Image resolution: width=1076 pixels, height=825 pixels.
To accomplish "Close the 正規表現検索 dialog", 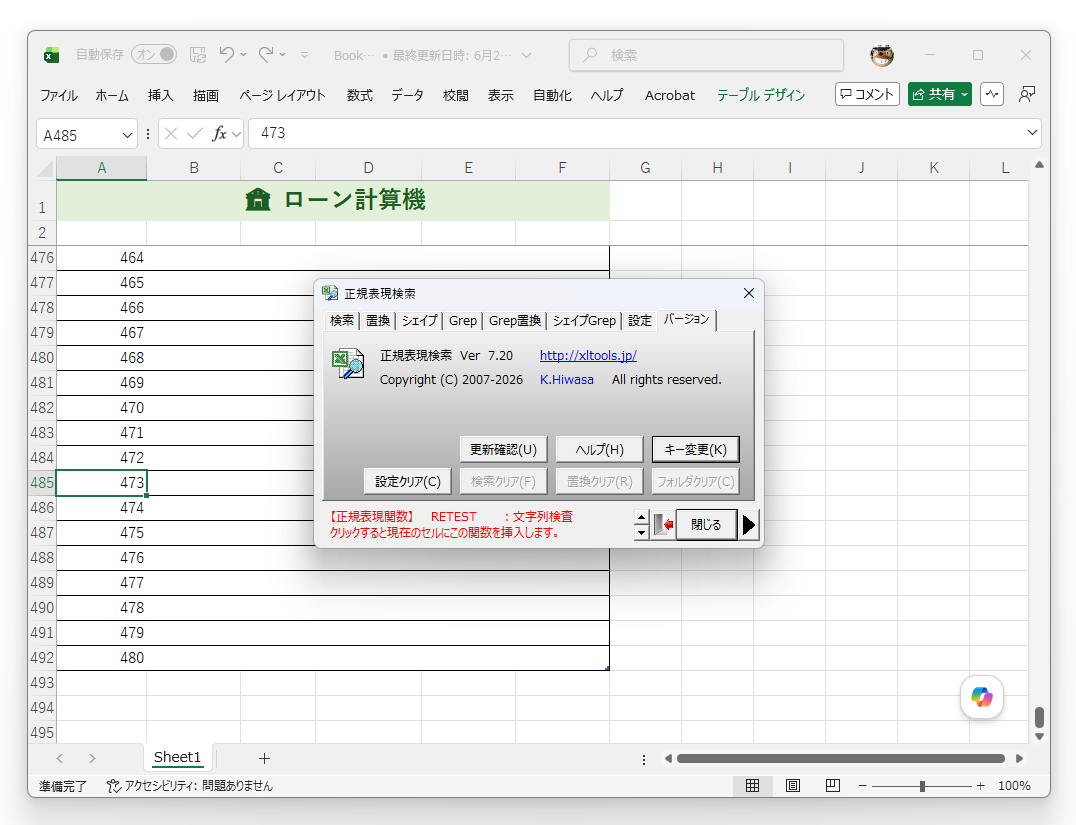I will (x=749, y=293).
